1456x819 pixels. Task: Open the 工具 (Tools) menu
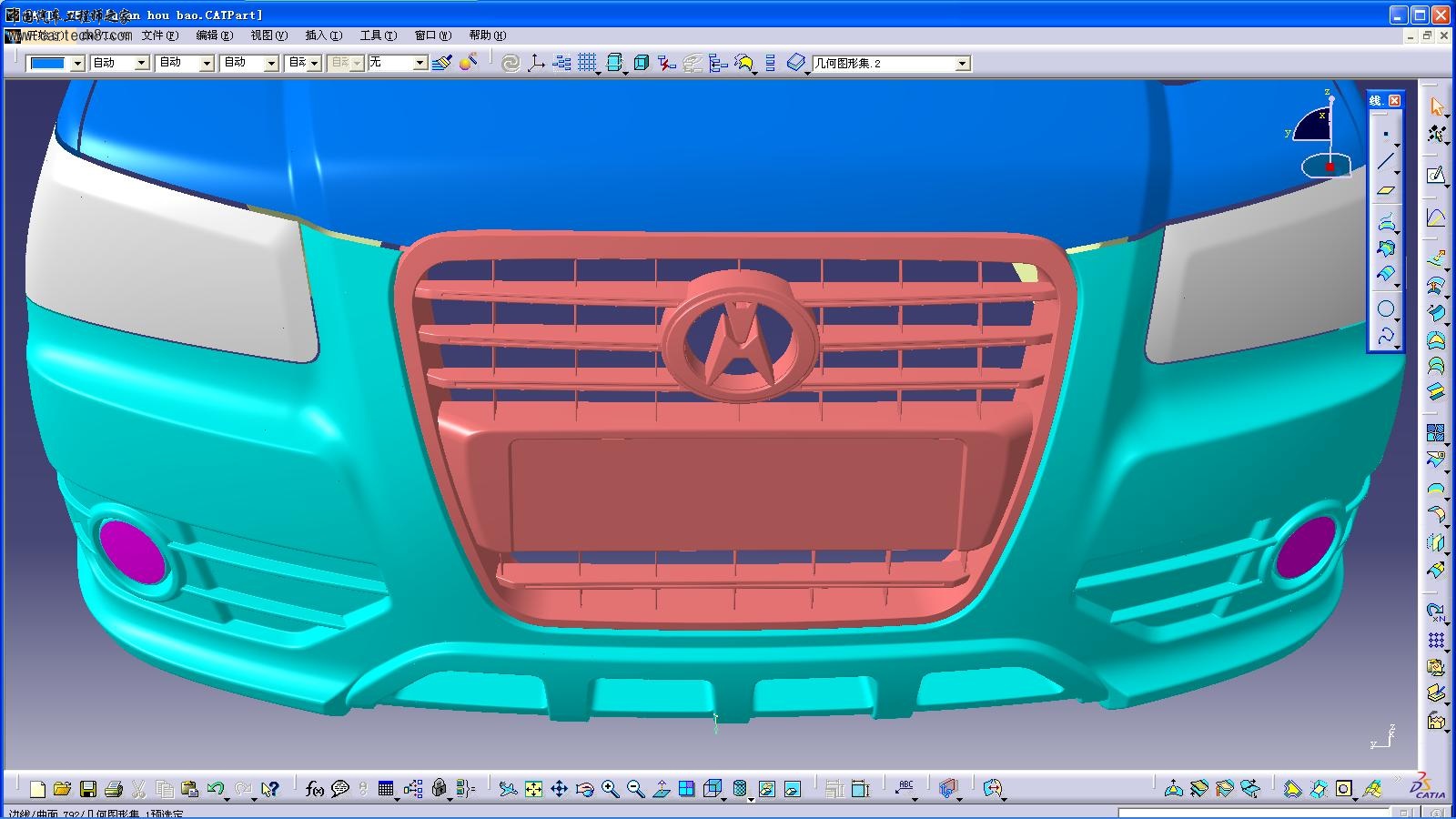click(378, 35)
